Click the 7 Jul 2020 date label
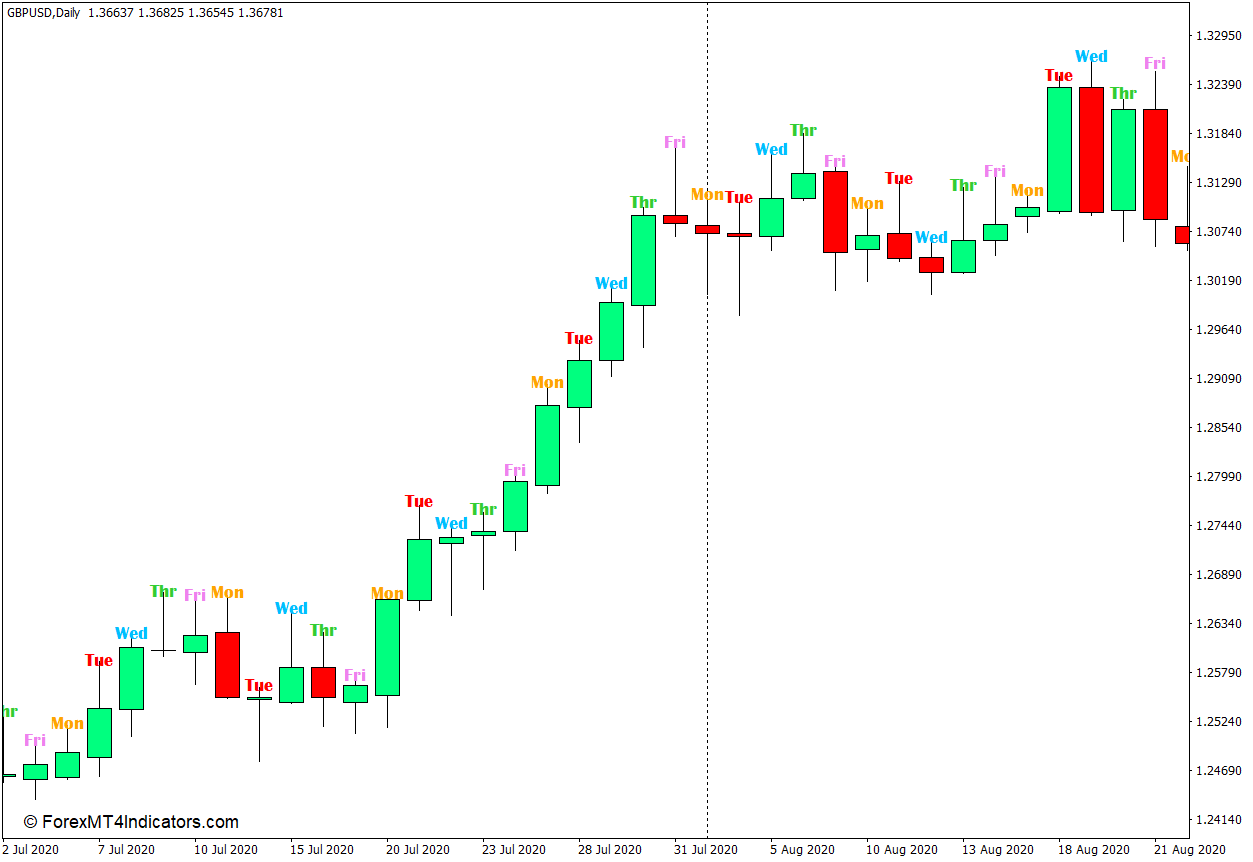Screen dimensions: 1253x862 click(125, 850)
